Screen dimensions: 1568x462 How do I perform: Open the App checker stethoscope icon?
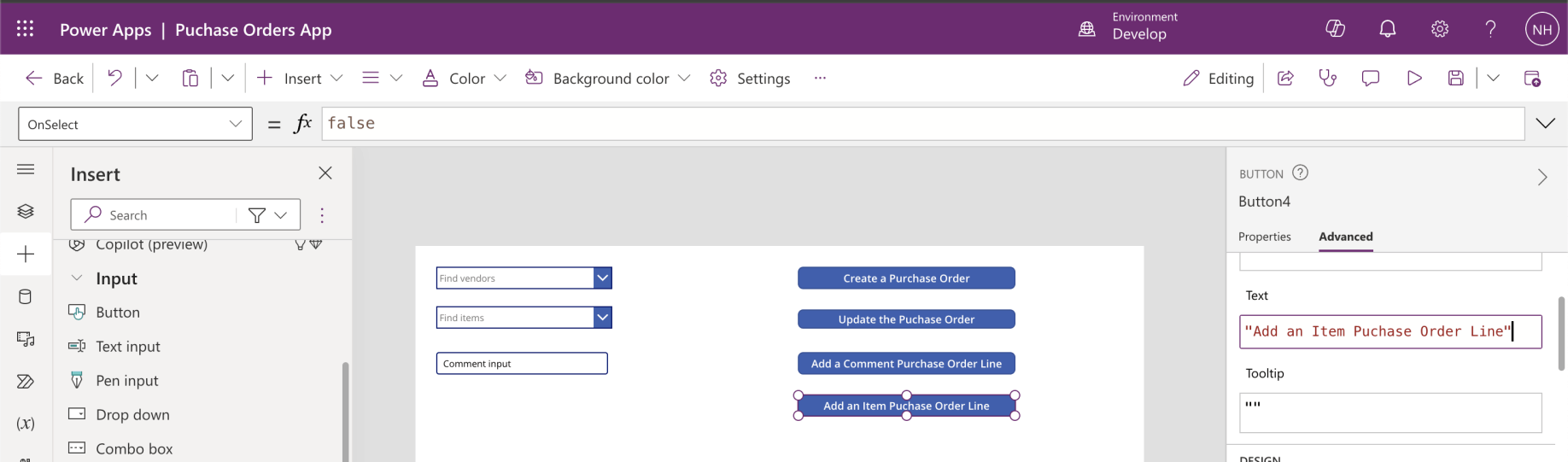[x=1327, y=78]
